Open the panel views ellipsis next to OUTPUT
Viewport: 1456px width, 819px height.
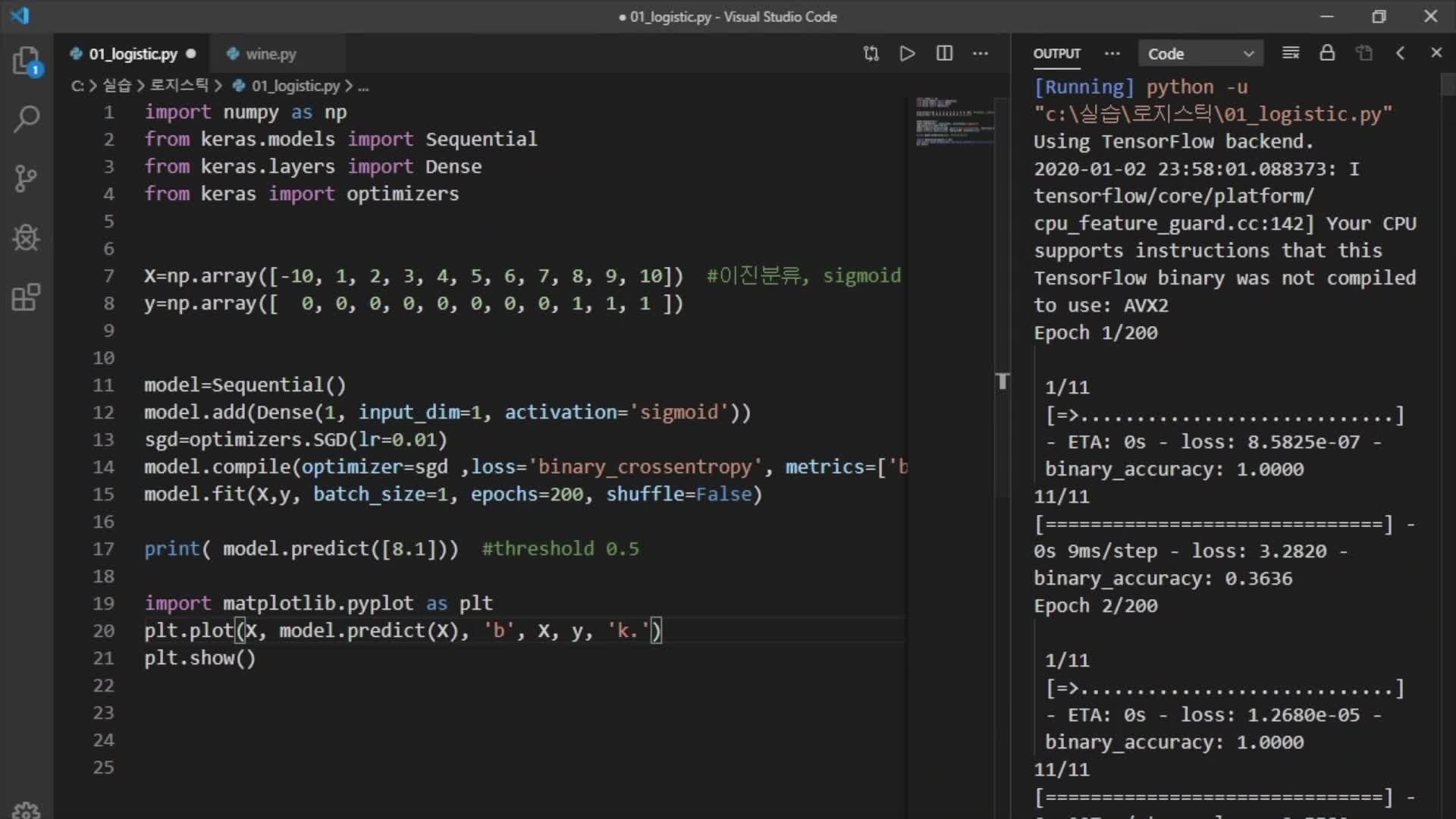tap(1112, 53)
